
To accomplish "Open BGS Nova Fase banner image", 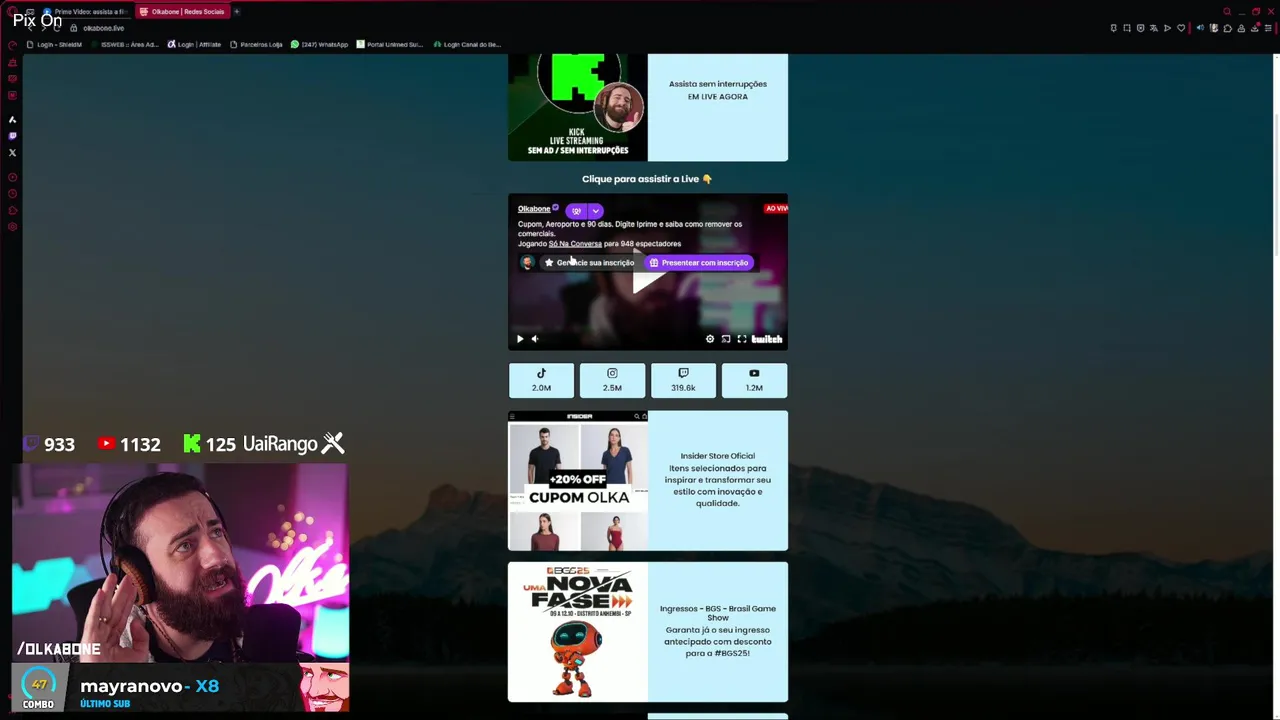I will point(578,632).
